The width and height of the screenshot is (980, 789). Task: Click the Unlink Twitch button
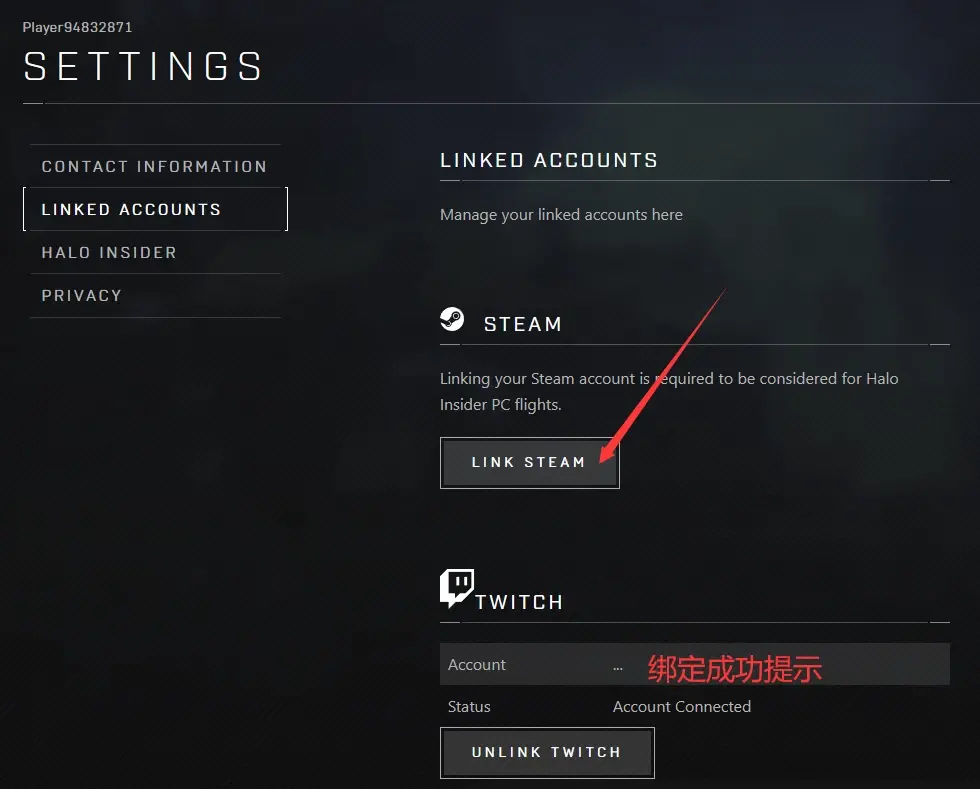click(x=547, y=753)
